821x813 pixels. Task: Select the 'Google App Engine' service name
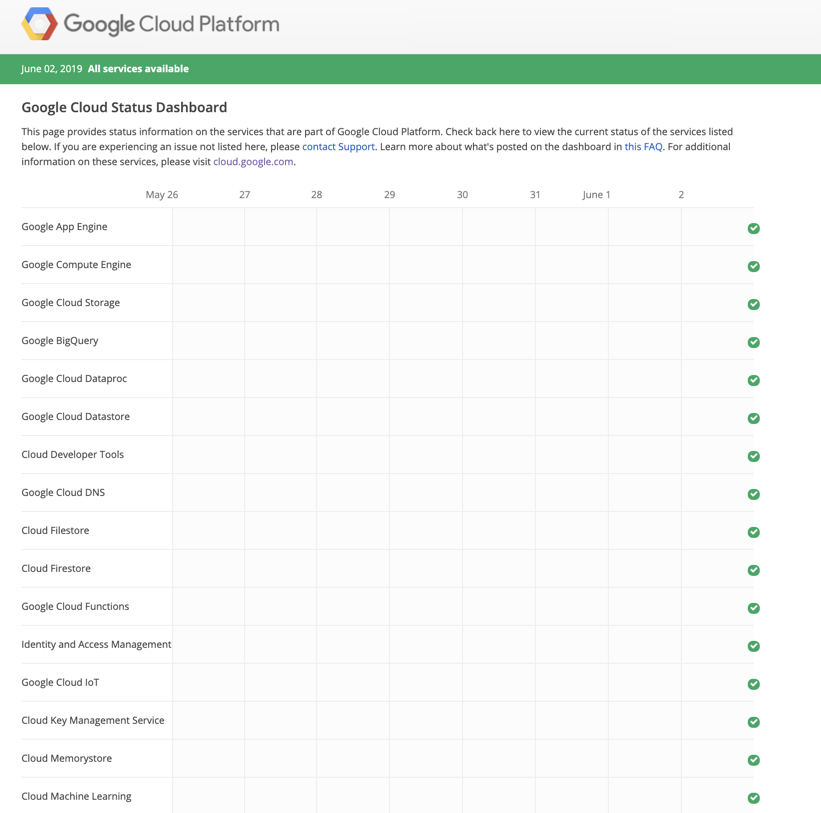(64, 227)
